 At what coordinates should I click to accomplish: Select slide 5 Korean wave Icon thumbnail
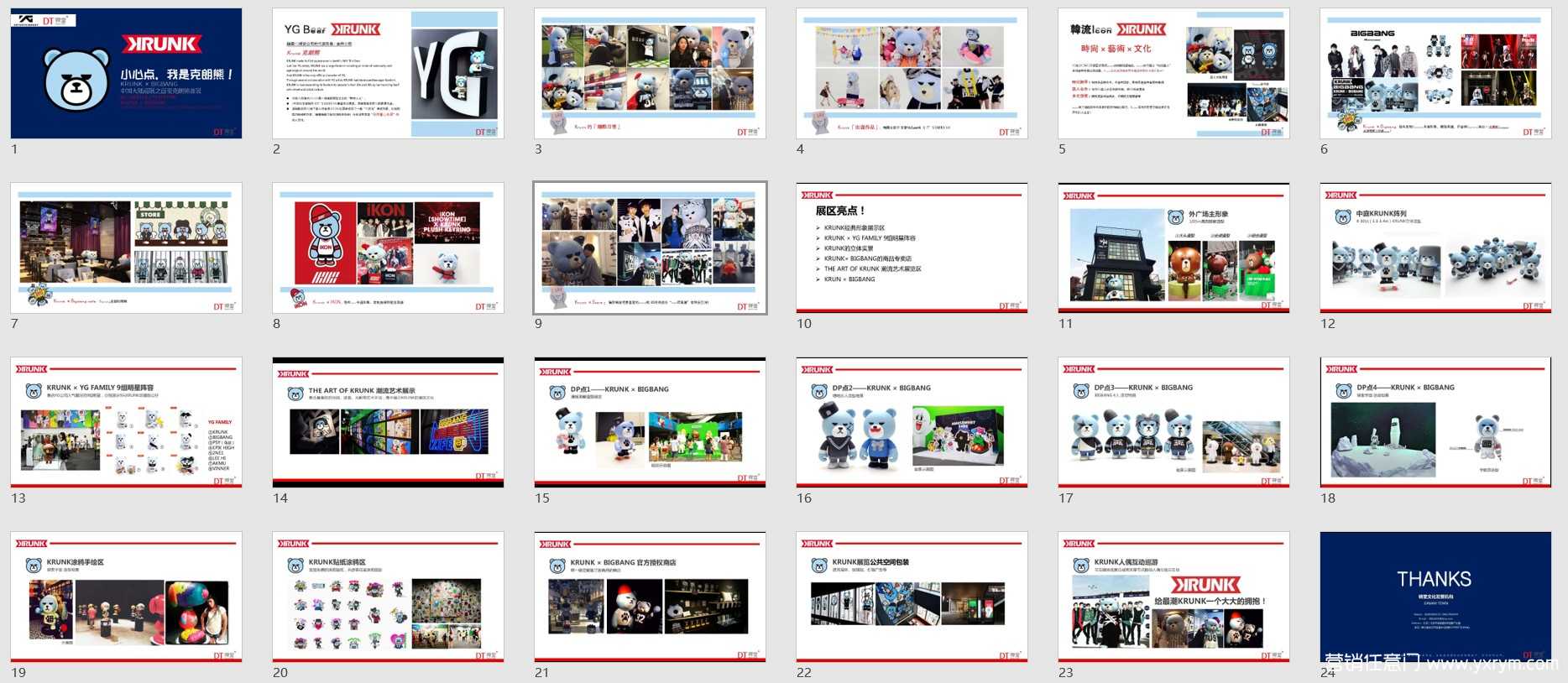[x=1173, y=74]
